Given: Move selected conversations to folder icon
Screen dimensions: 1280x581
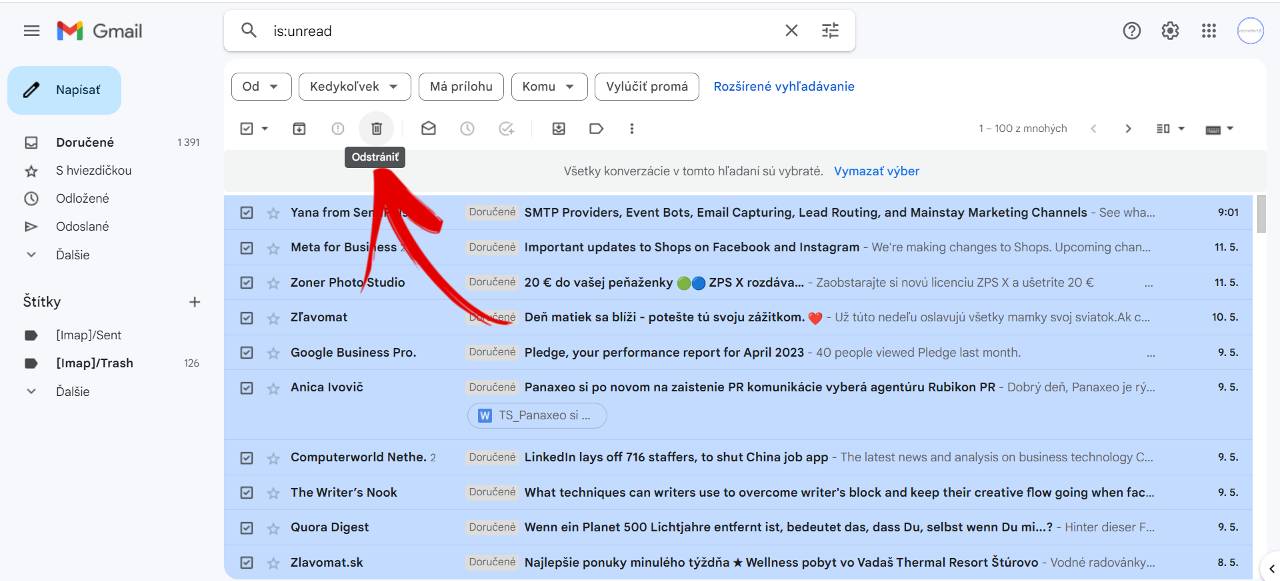Looking at the screenshot, I should tap(558, 128).
